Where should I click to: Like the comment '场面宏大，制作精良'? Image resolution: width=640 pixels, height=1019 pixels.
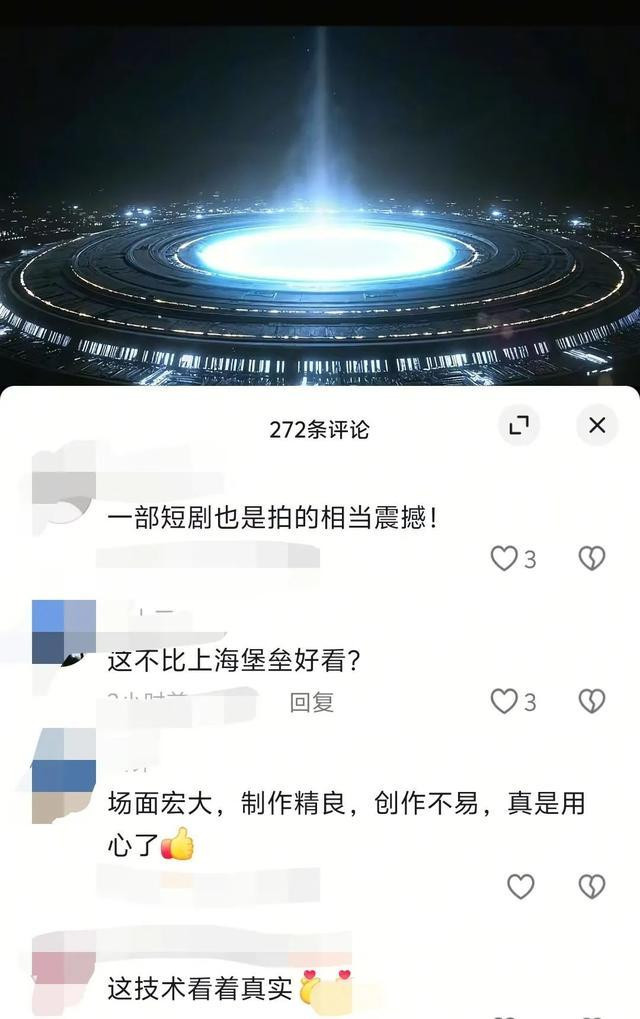pyautogui.click(x=520, y=886)
